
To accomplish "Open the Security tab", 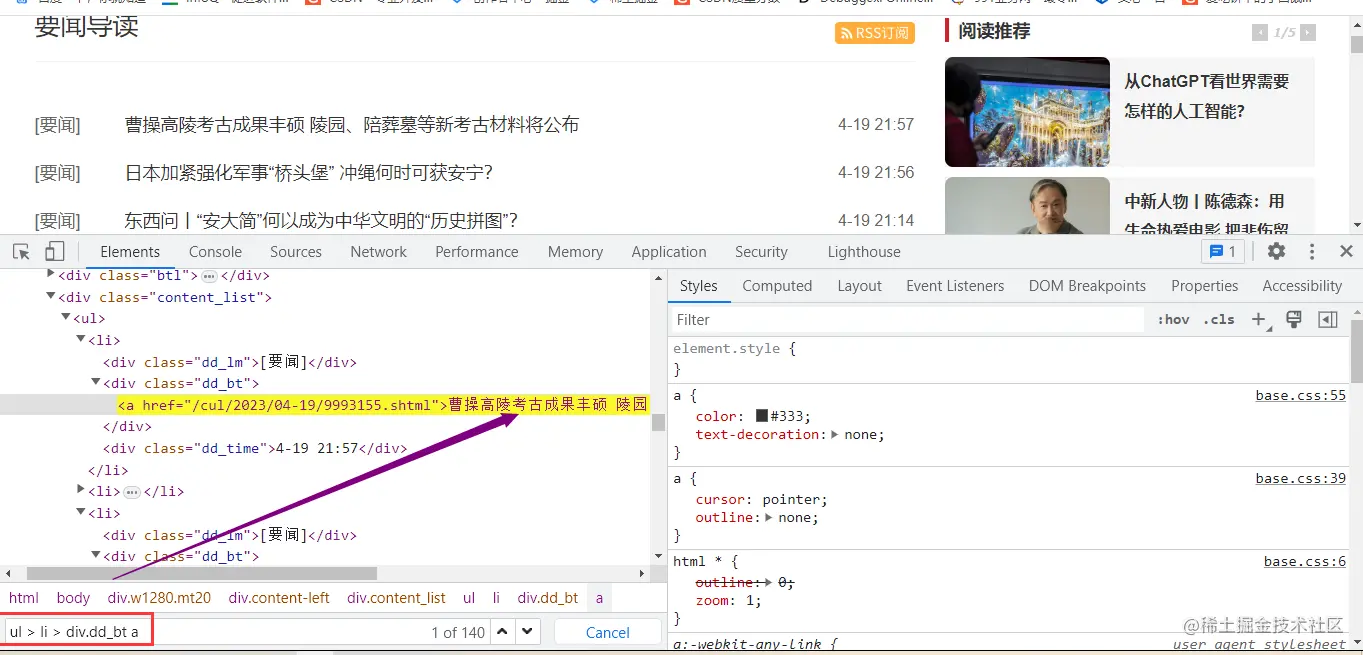I will click(761, 252).
